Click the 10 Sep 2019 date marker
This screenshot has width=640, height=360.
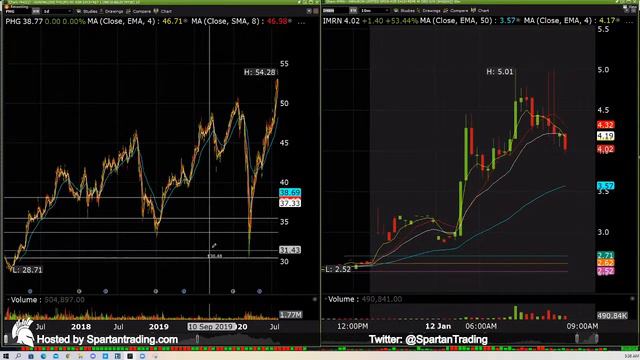[x=212, y=327]
